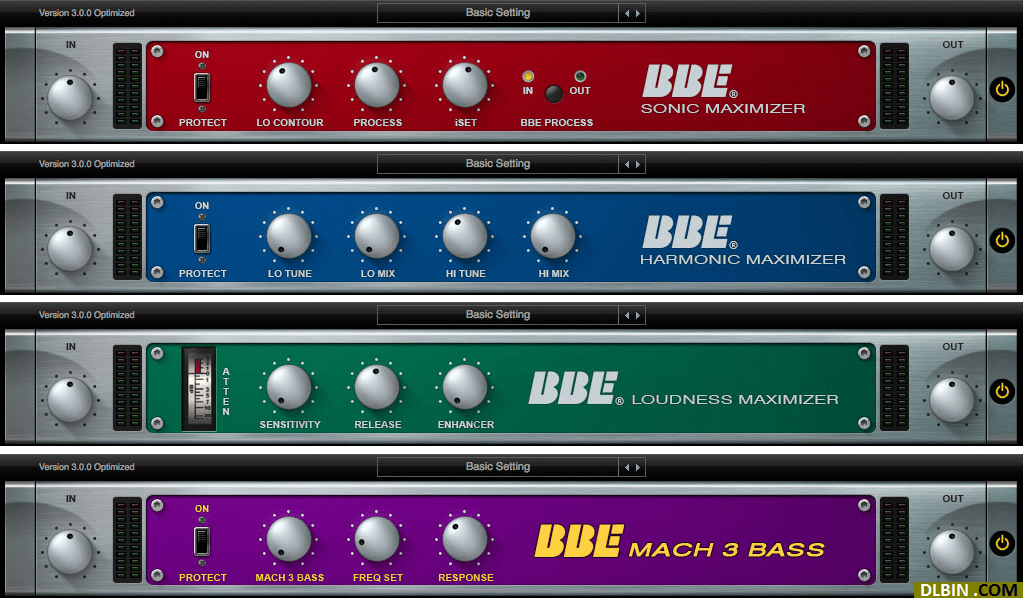Select next preset on Sonic Maximizer
This screenshot has height=598, width=1023.
pos(637,13)
